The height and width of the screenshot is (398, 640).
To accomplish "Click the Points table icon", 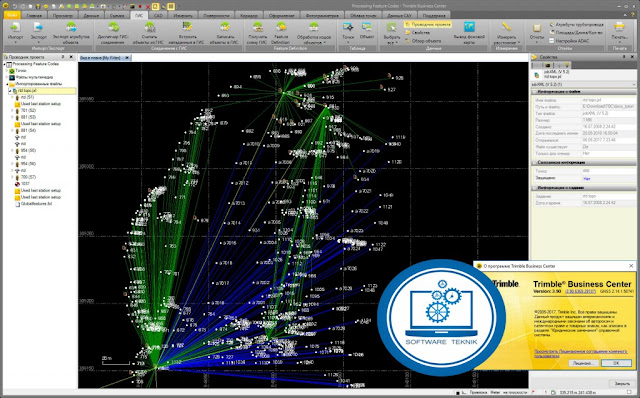I will click(348, 27).
